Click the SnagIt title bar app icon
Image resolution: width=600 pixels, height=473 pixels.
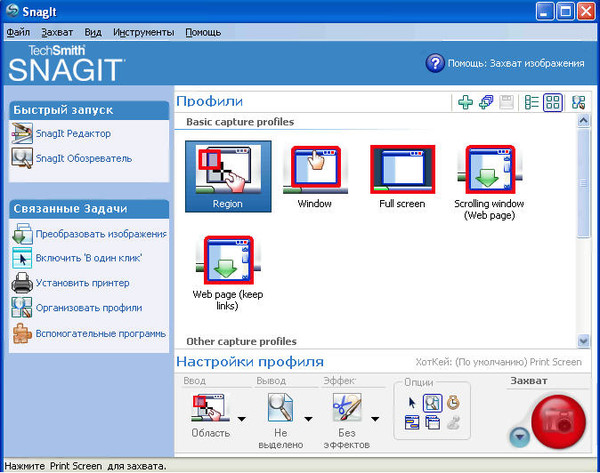pyautogui.click(x=13, y=11)
